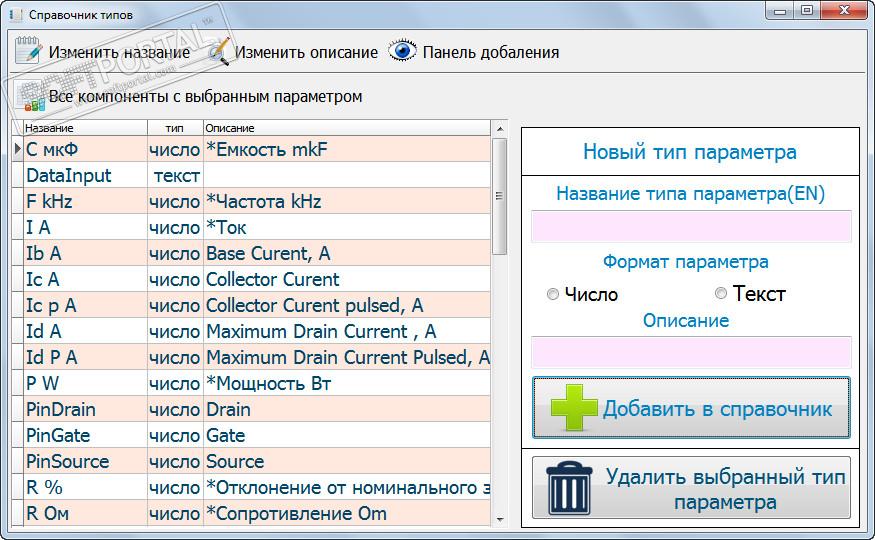Click Добавить в справочник button
Image resolution: width=875 pixels, height=540 pixels.
coord(691,408)
